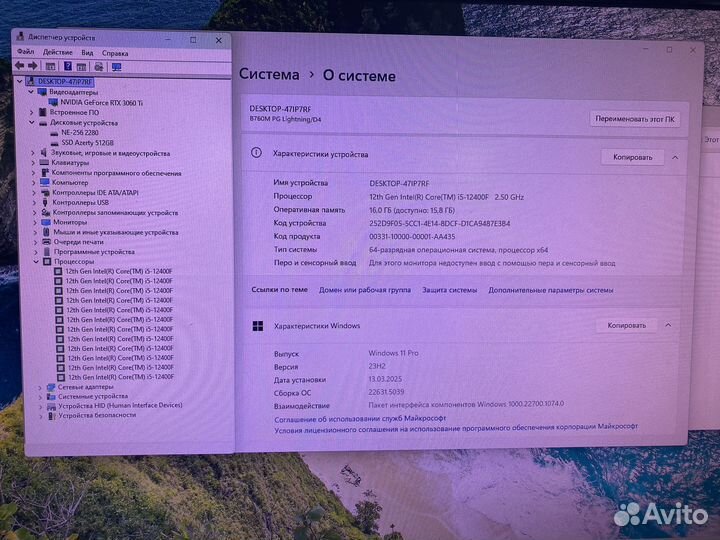Click the Forward arrow in Device Manager toolbar
This screenshot has width=720, height=540.
click(33, 66)
